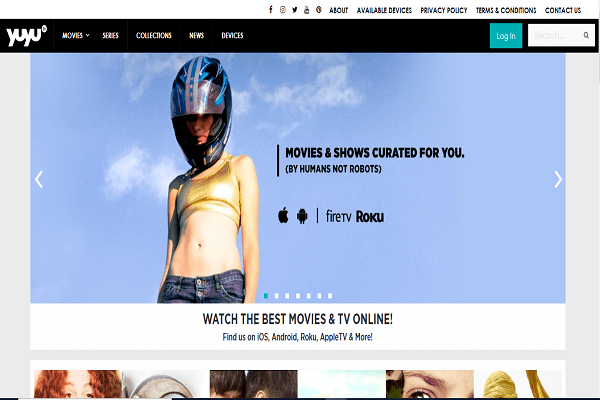Click the Log In button

tap(506, 36)
